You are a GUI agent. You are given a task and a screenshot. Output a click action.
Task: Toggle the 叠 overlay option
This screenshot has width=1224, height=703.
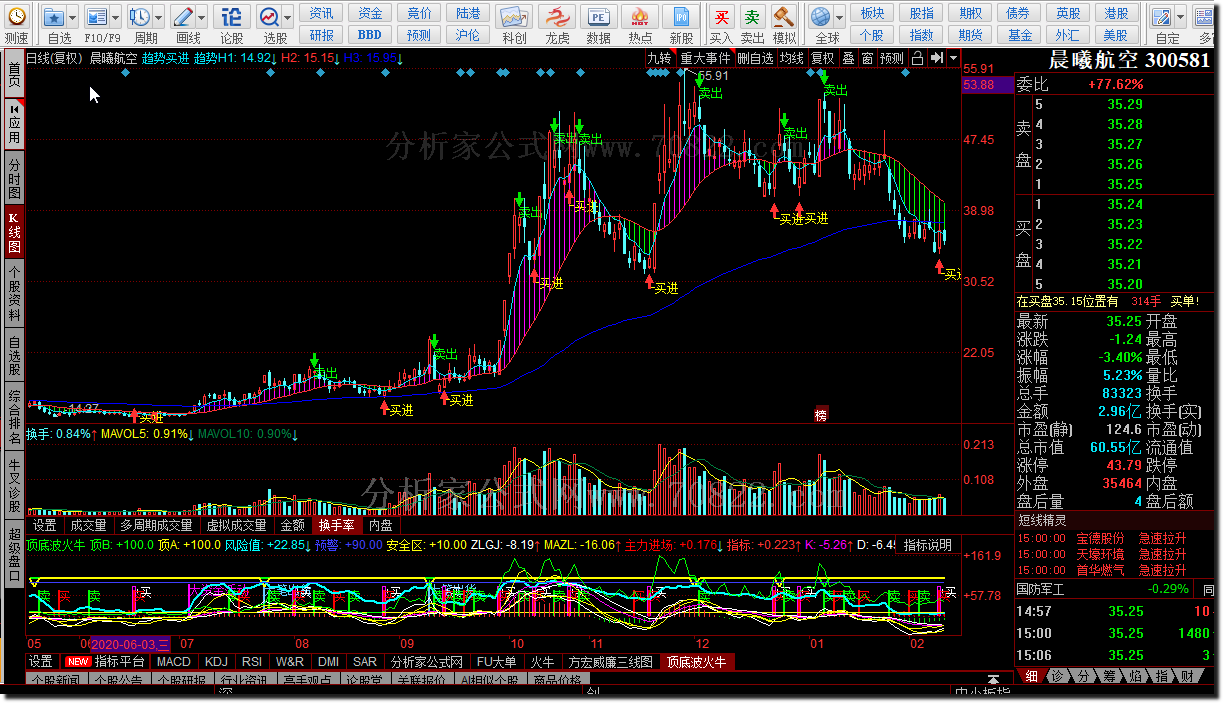pos(848,58)
